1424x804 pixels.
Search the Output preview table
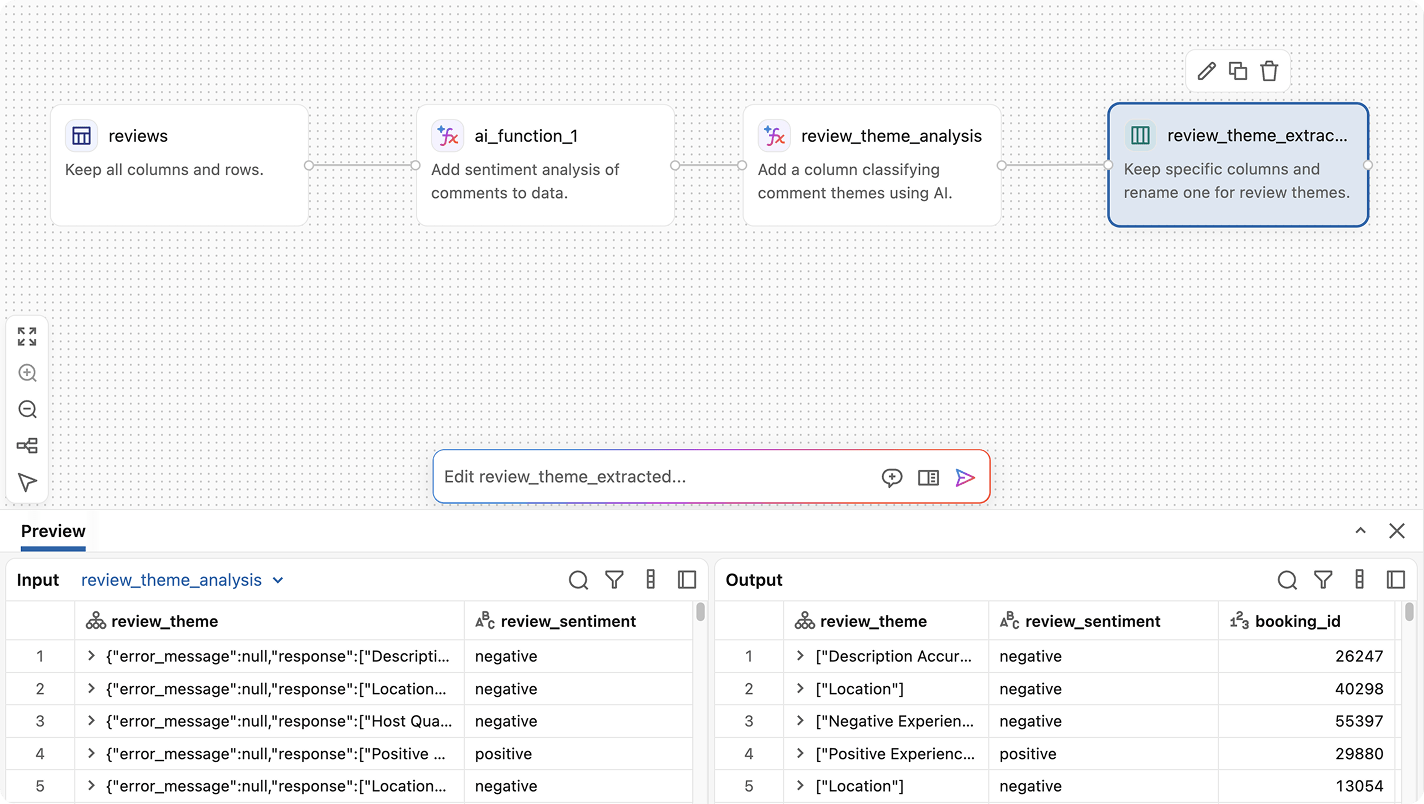[1287, 580]
